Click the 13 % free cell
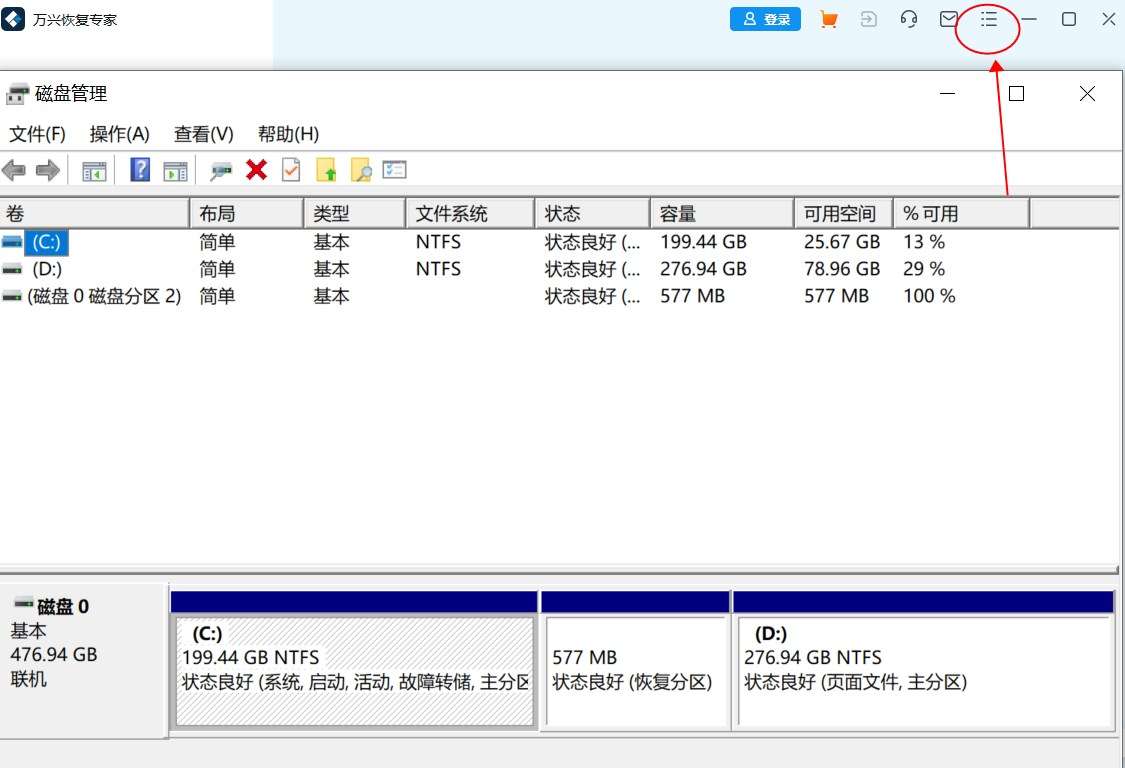The width and height of the screenshot is (1125, 768). click(x=924, y=242)
